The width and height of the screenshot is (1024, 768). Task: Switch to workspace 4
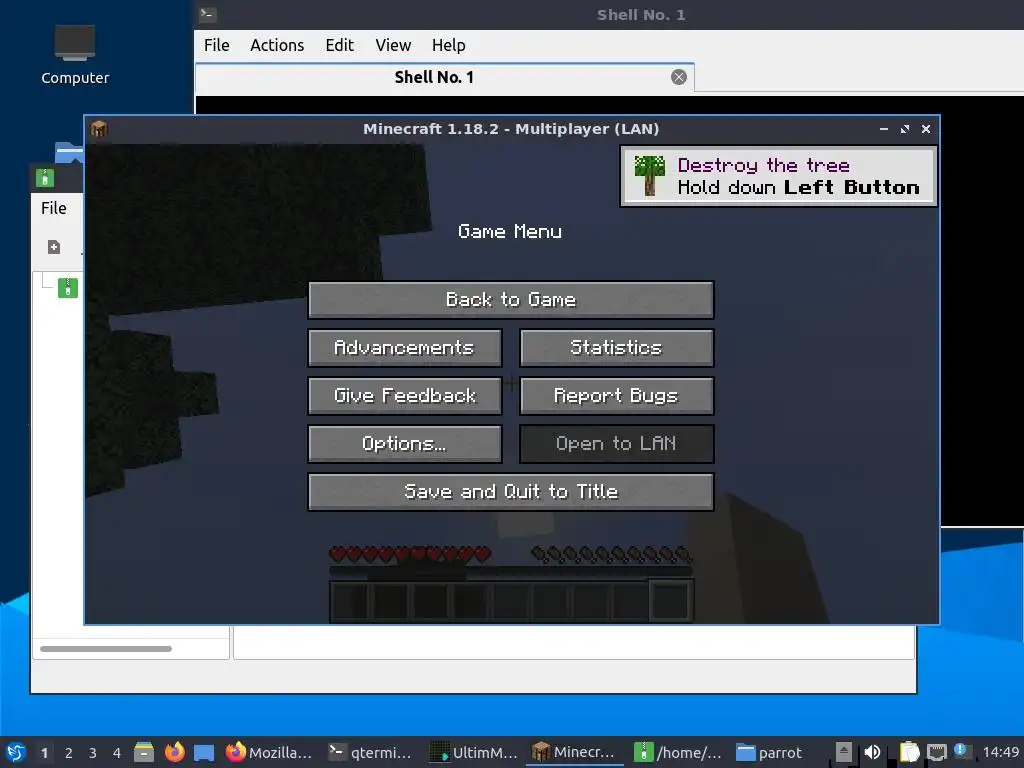point(117,753)
